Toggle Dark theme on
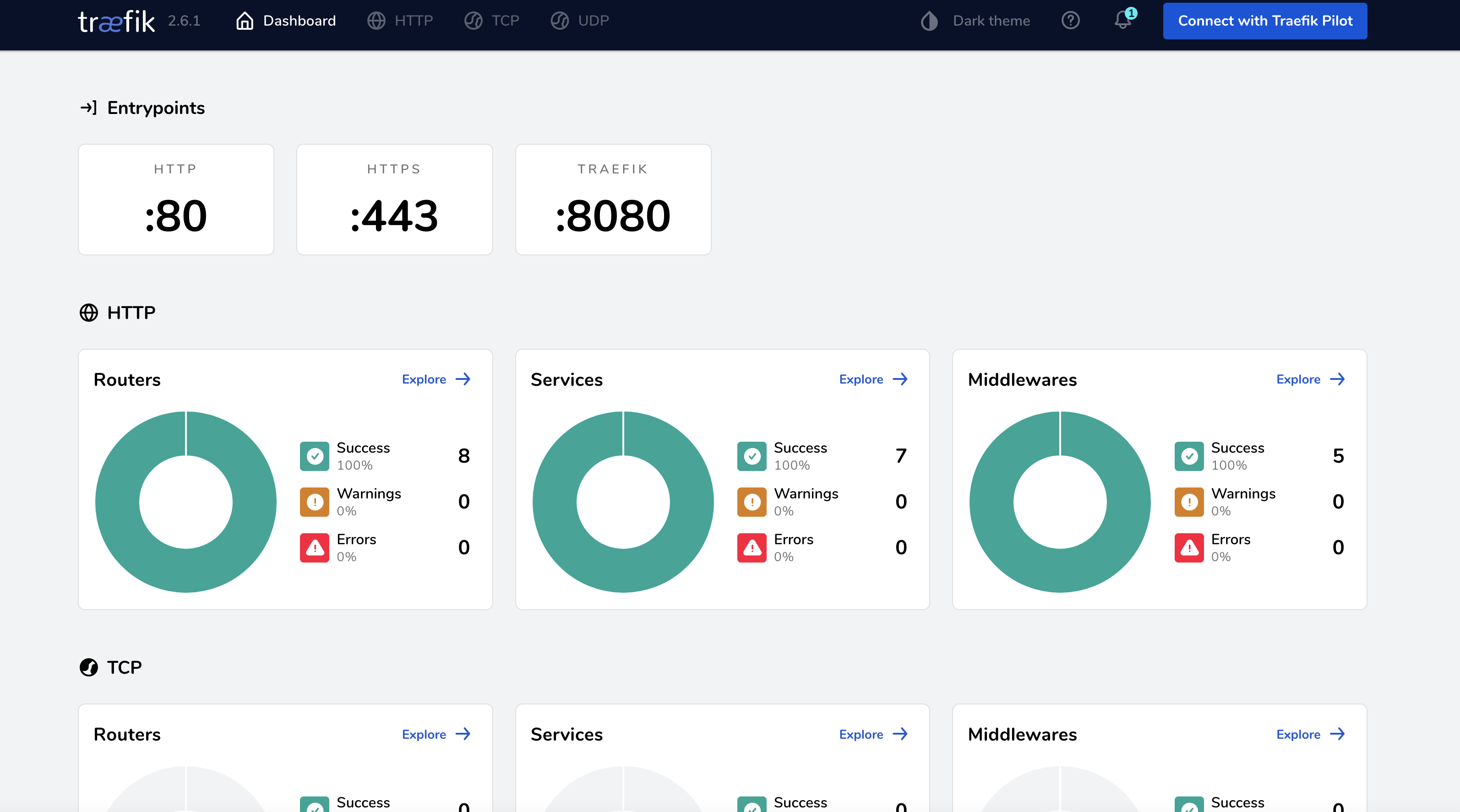The height and width of the screenshot is (812, 1460). (x=975, y=20)
